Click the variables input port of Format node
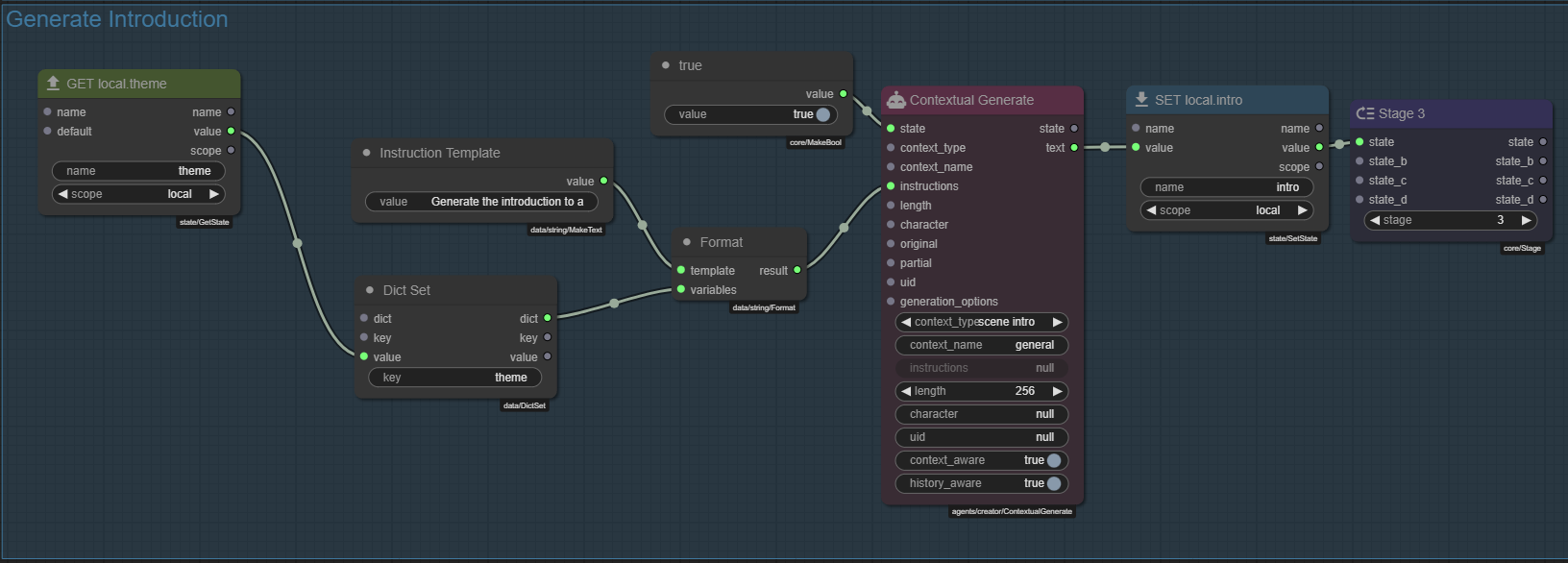The height and width of the screenshot is (563, 1568). (681, 290)
